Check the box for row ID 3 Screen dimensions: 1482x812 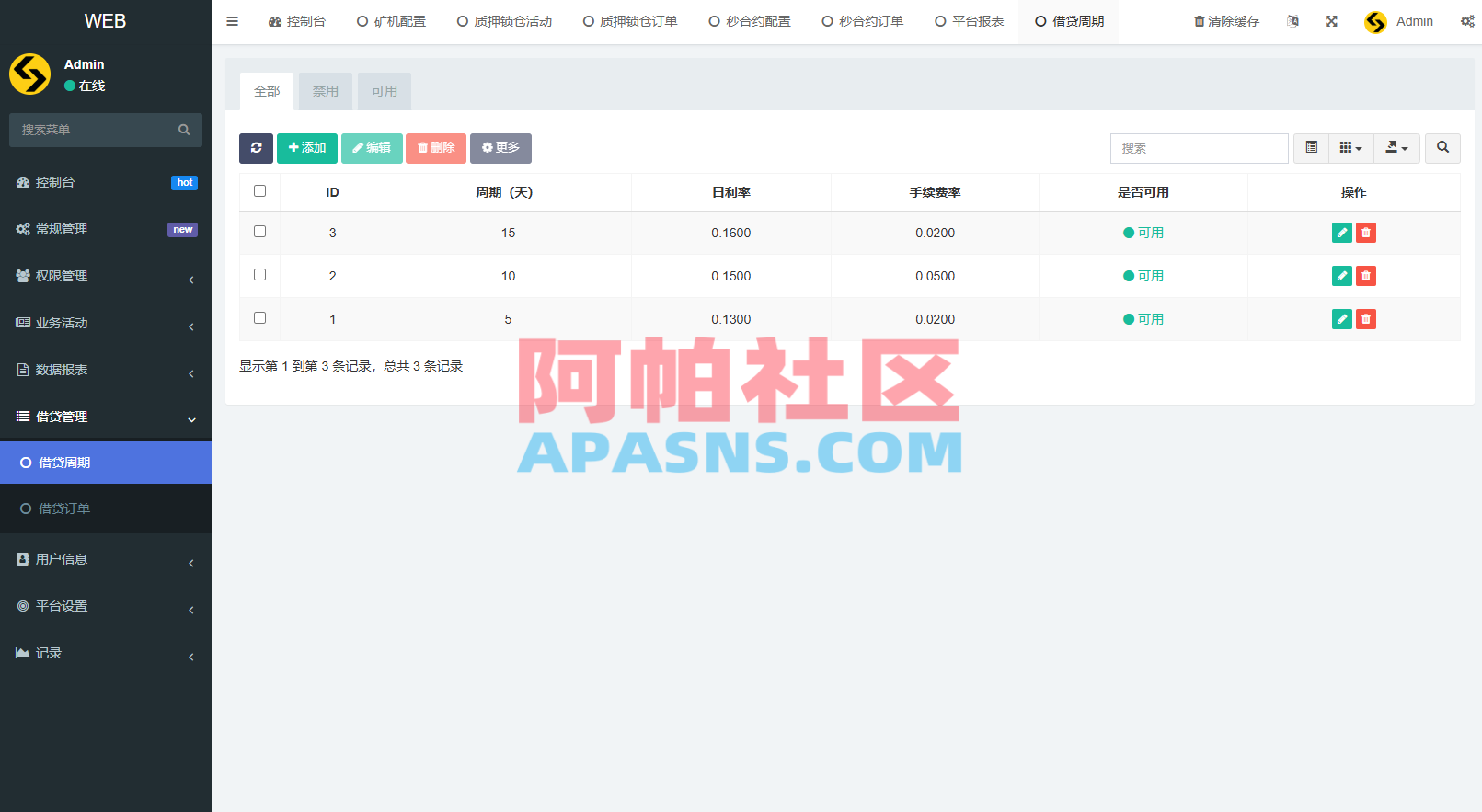(259, 232)
